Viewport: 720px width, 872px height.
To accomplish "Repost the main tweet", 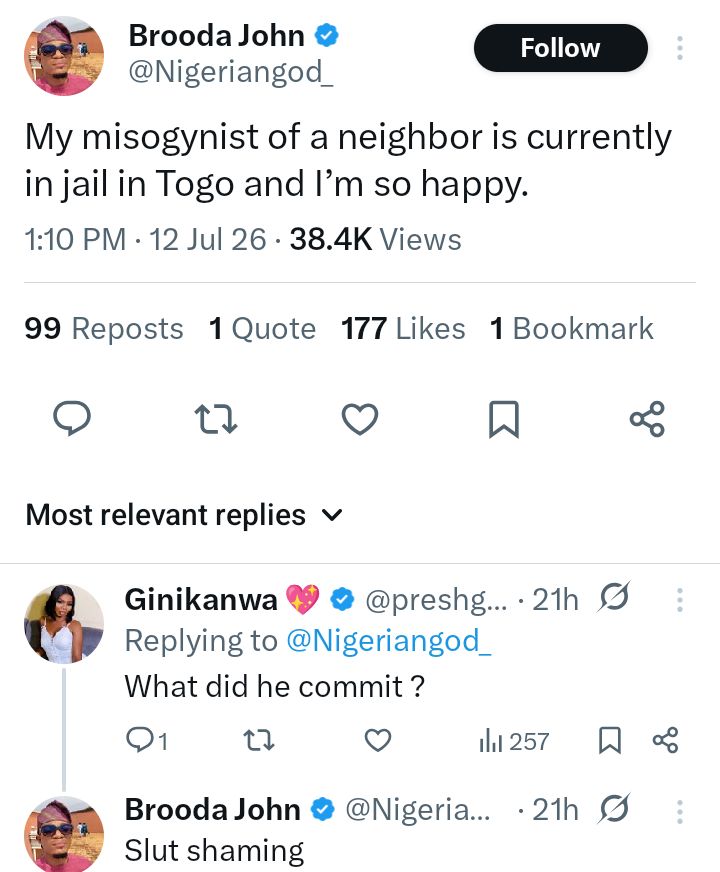I will pyautogui.click(x=216, y=419).
